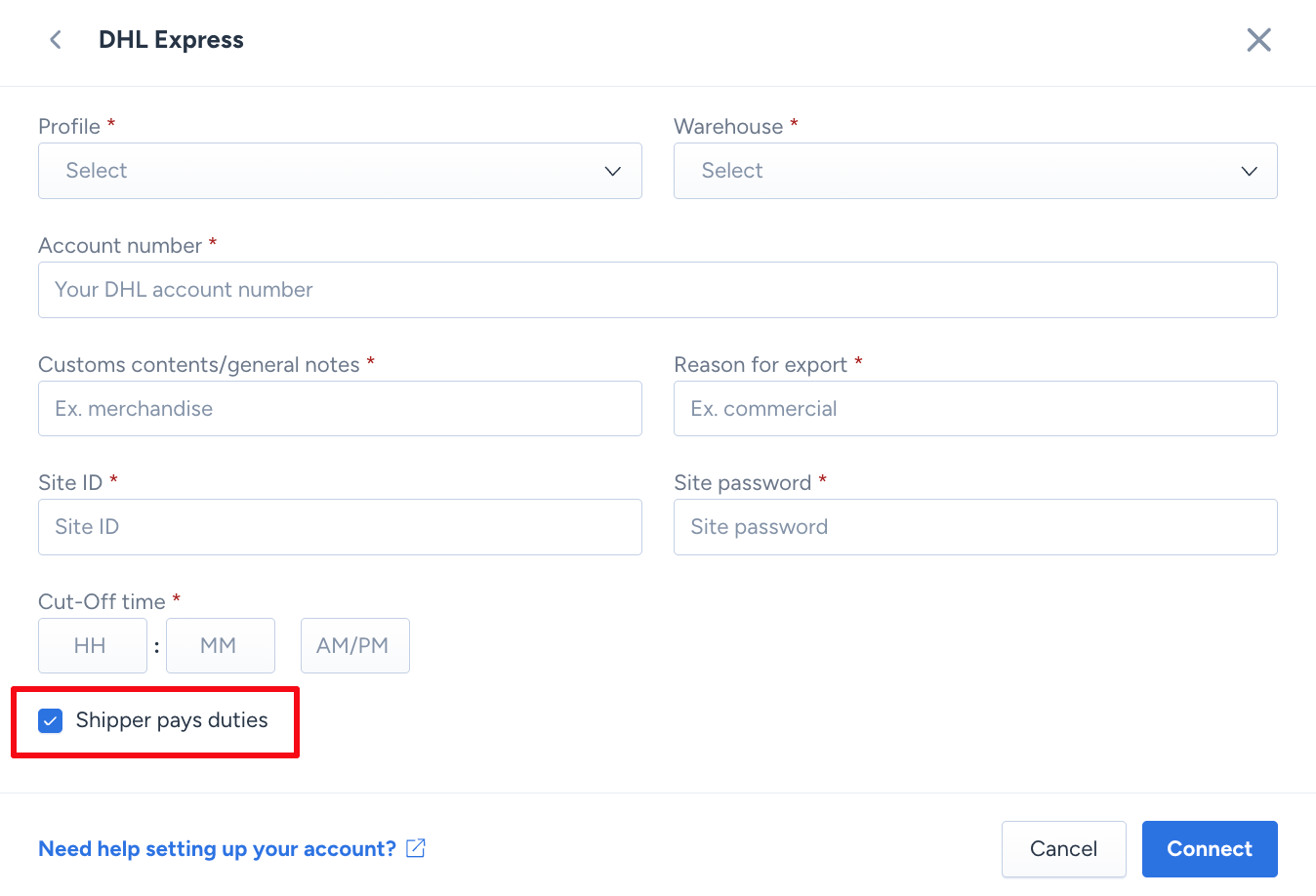Click the back arrow beside DHL Express
1316x896 pixels.
56,40
